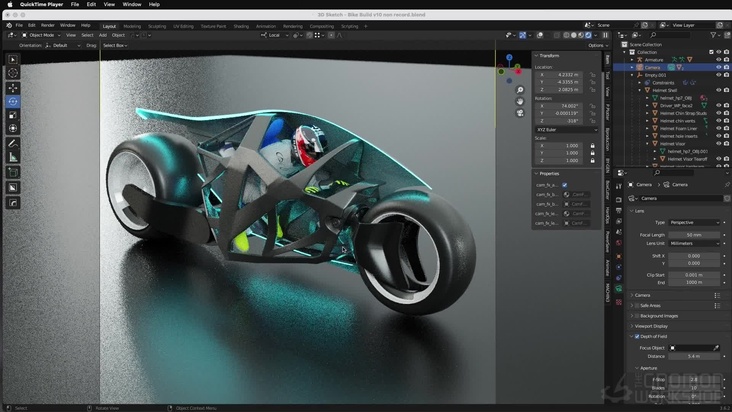
Task: Click the focus object eyedropper icon
Action: (715, 347)
